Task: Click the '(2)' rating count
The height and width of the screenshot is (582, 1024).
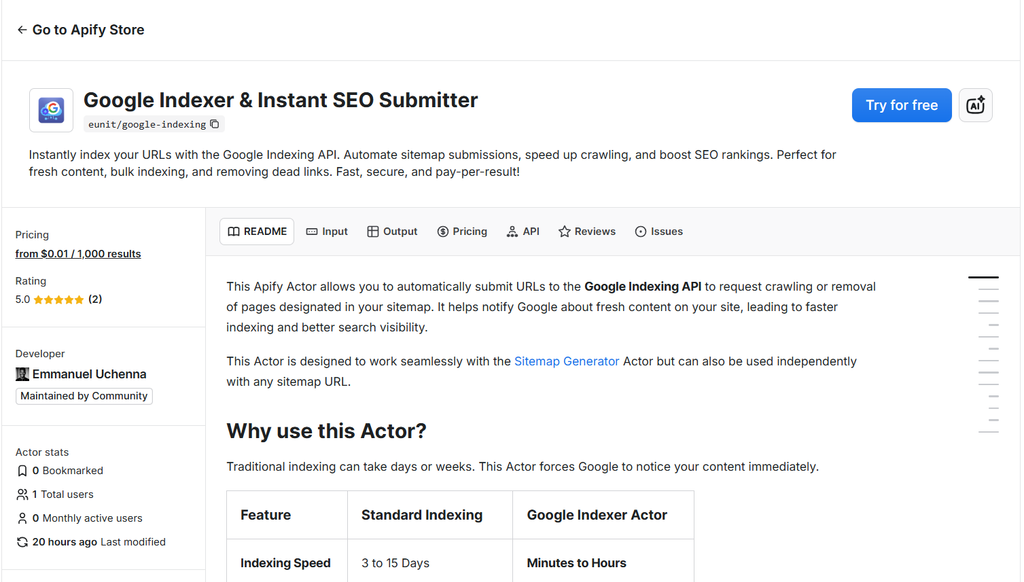Action: click(x=95, y=299)
